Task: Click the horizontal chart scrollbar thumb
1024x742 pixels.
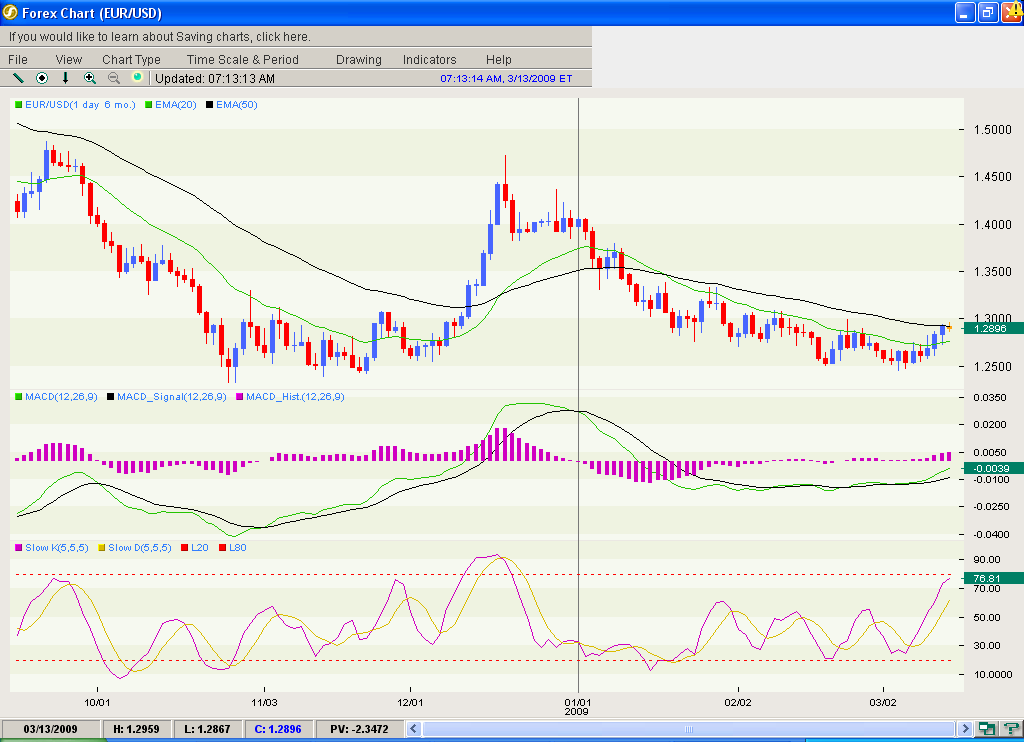Action: click(x=688, y=729)
